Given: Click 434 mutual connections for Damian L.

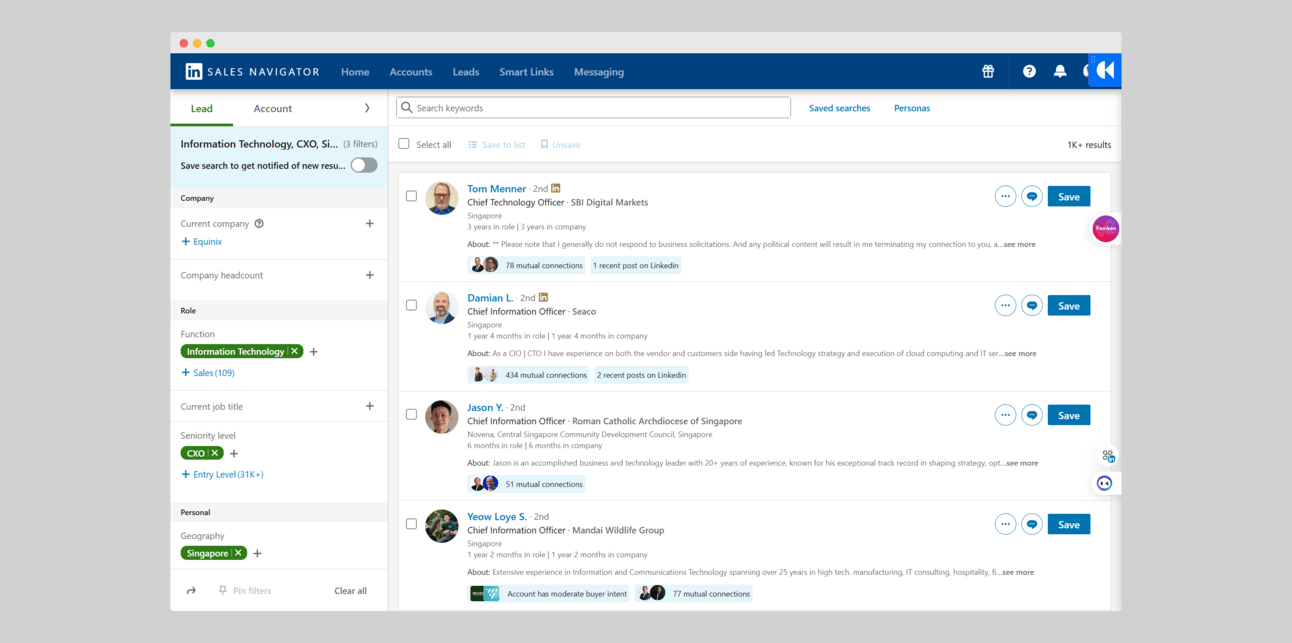Looking at the screenshot, I should [x=530, y=375].
